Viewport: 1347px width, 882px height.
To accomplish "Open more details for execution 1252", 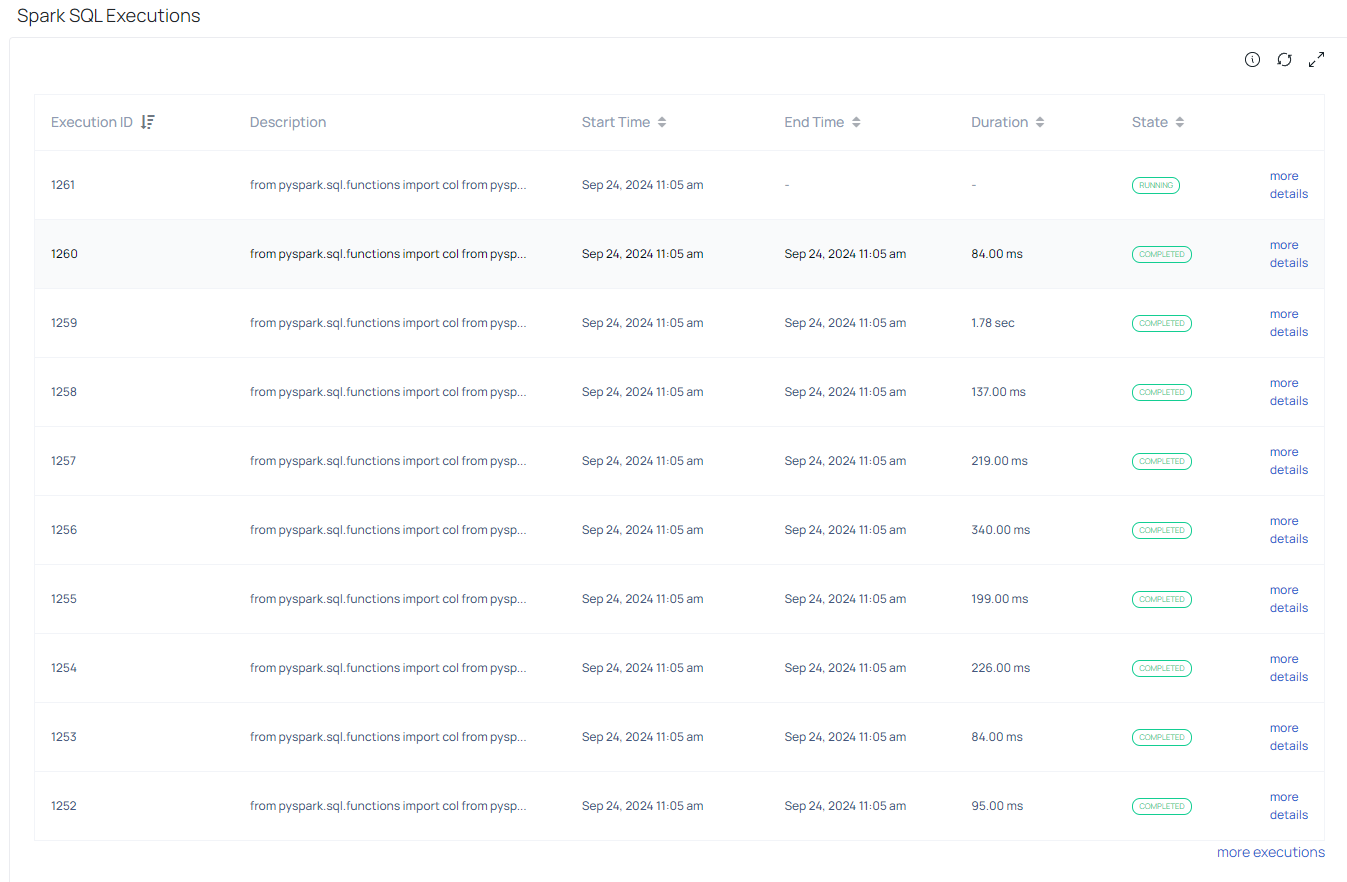I will (1288, 806).
